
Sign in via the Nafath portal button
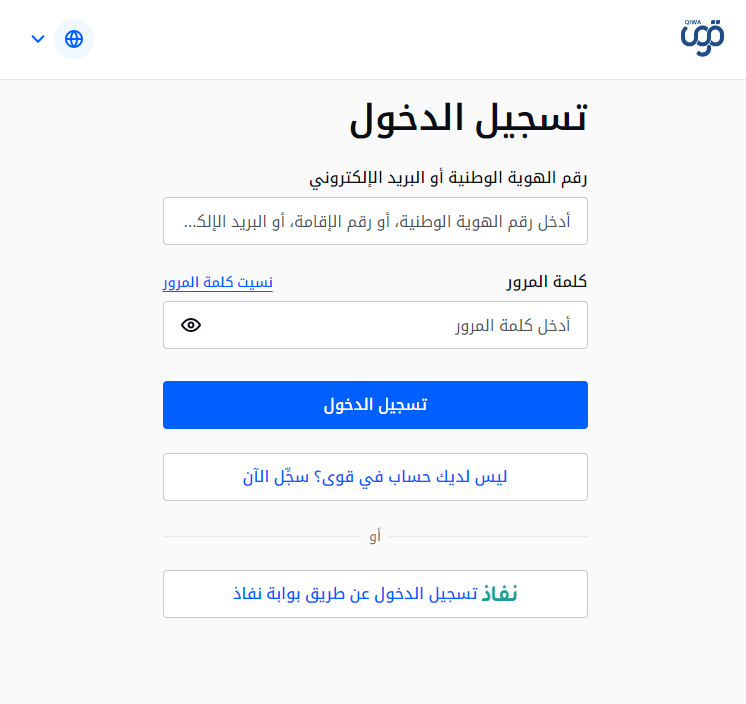375,594
